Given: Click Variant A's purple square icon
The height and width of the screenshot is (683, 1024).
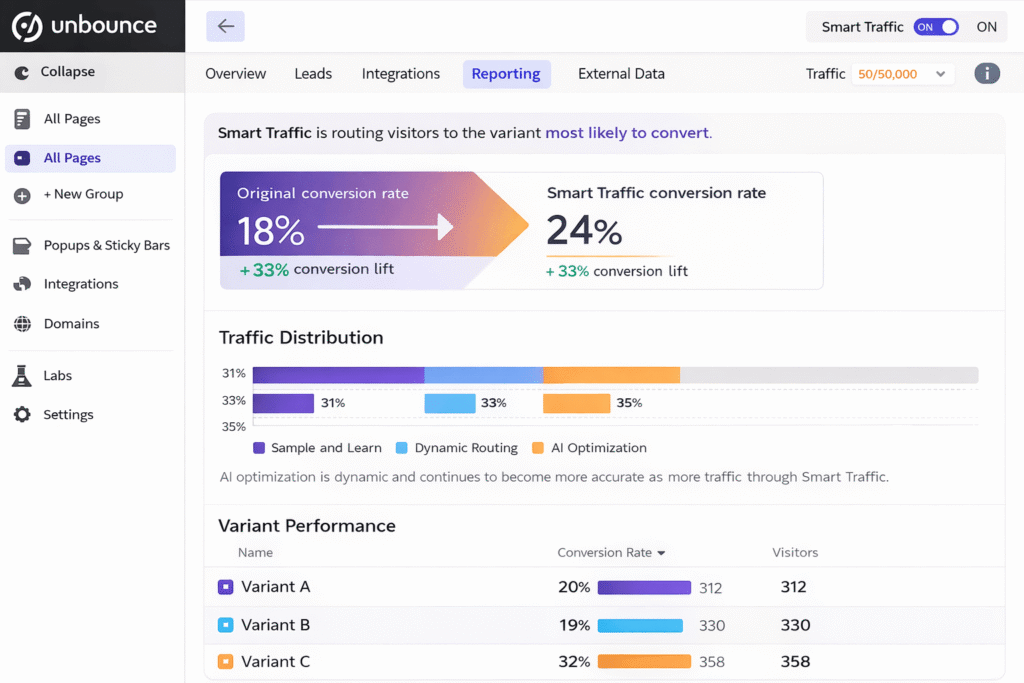Looking at the screenshot, I should [225, 587].
